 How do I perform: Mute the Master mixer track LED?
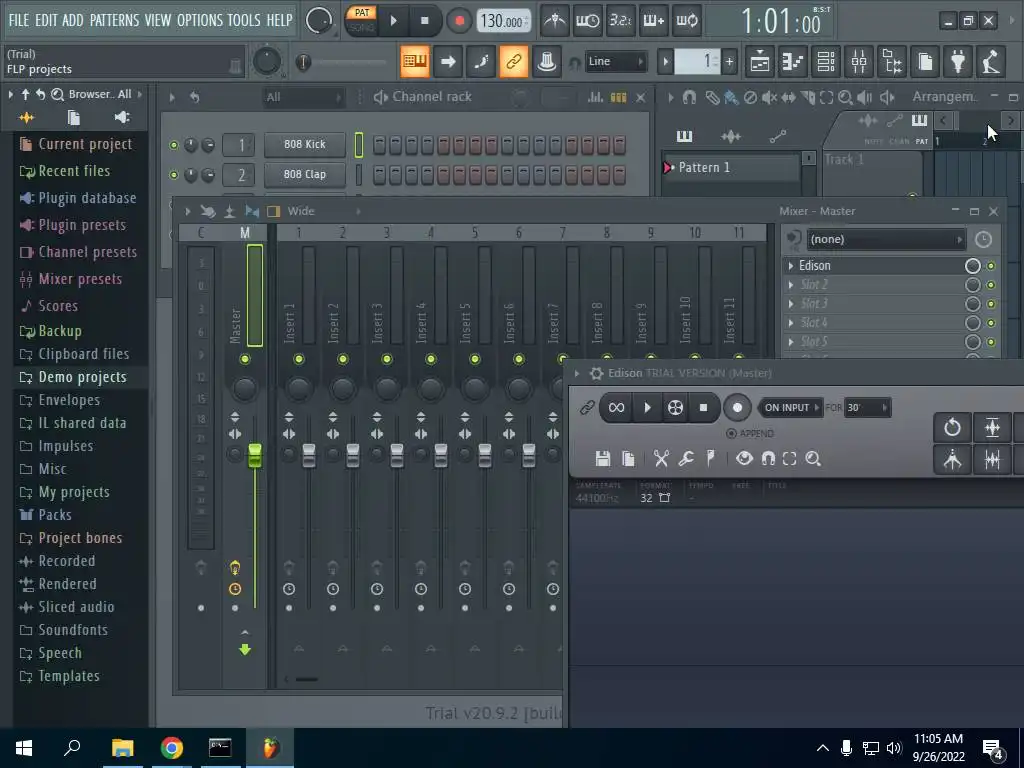[x=245, y=359]
